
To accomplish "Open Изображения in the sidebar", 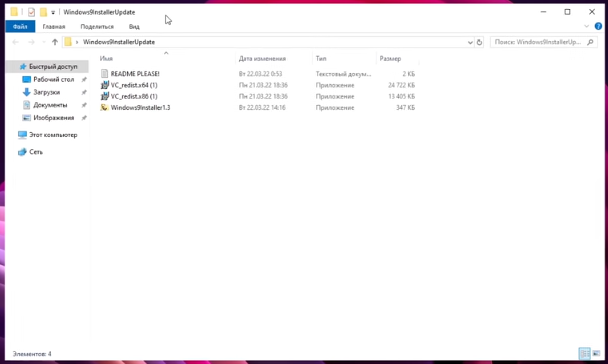I will (x=54, y=118).
